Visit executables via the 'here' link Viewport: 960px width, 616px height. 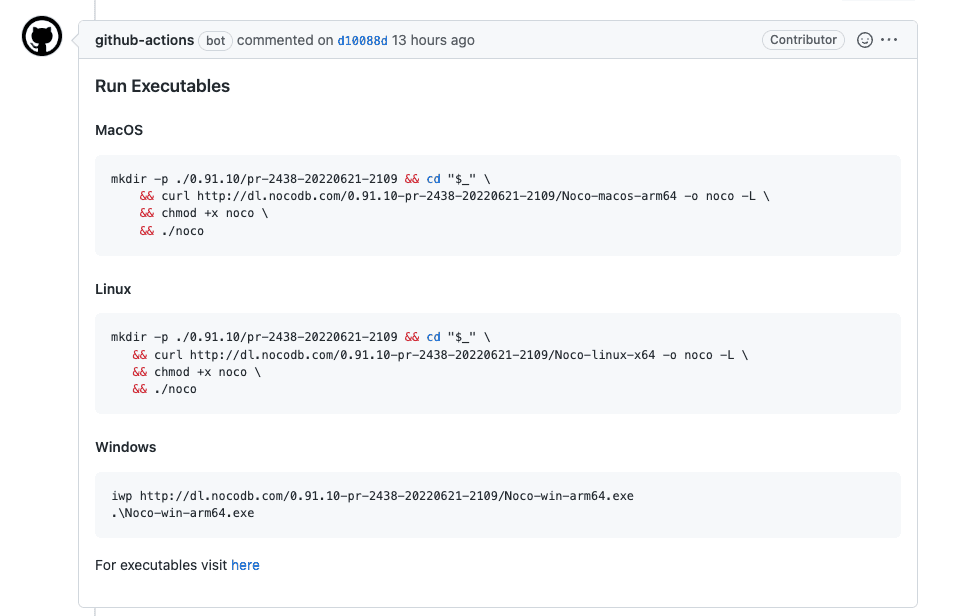click(245, 565)
